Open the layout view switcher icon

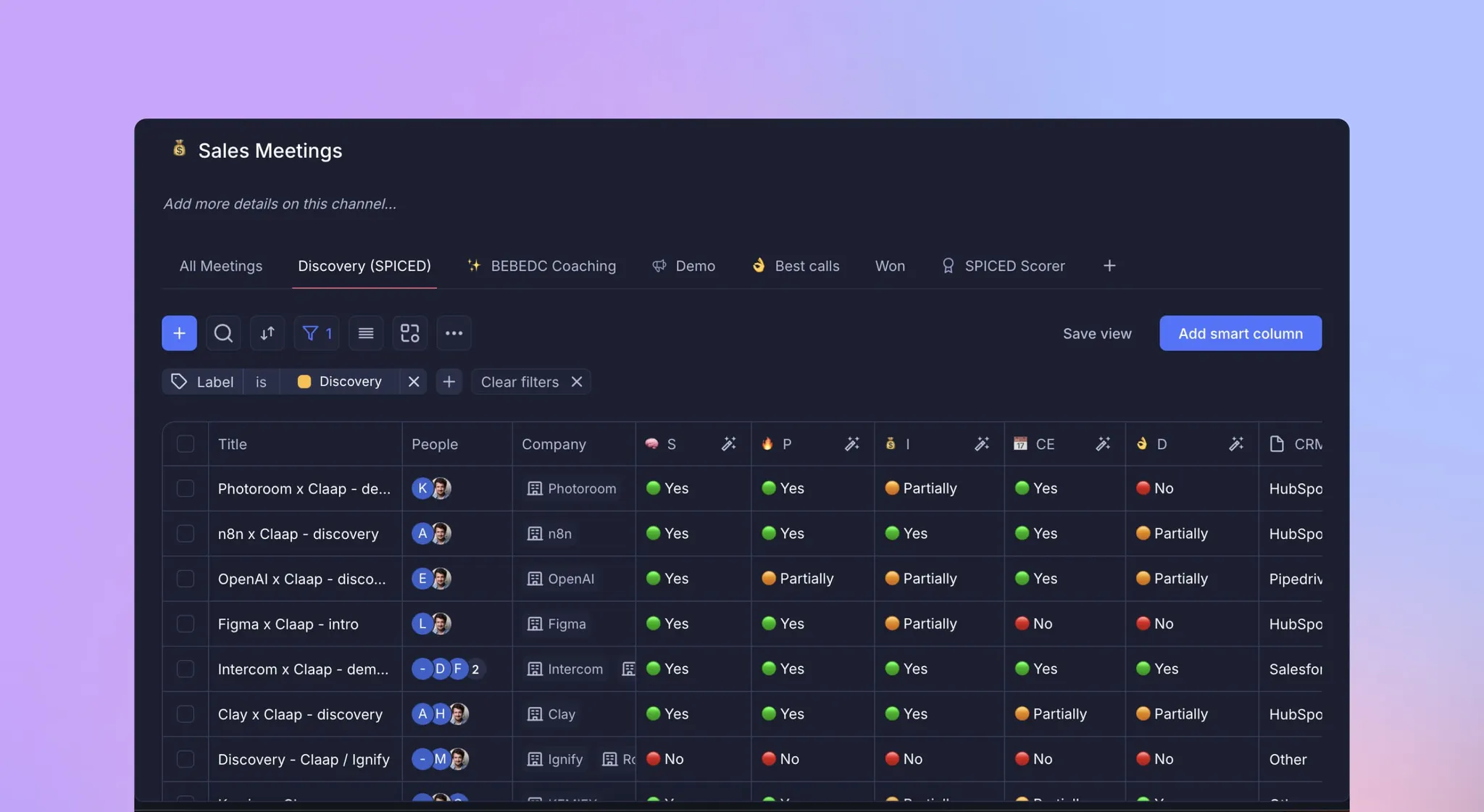click(410, 333)
